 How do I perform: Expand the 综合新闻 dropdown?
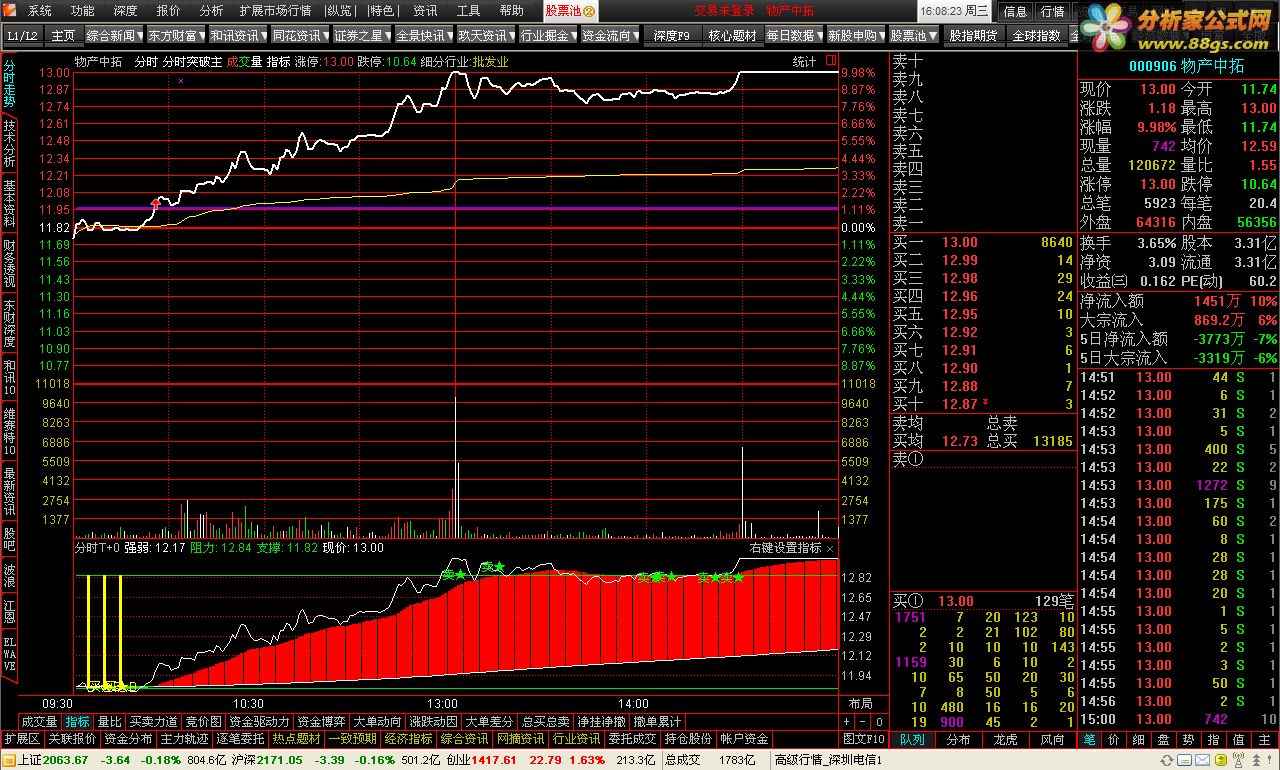pos(140,36)
